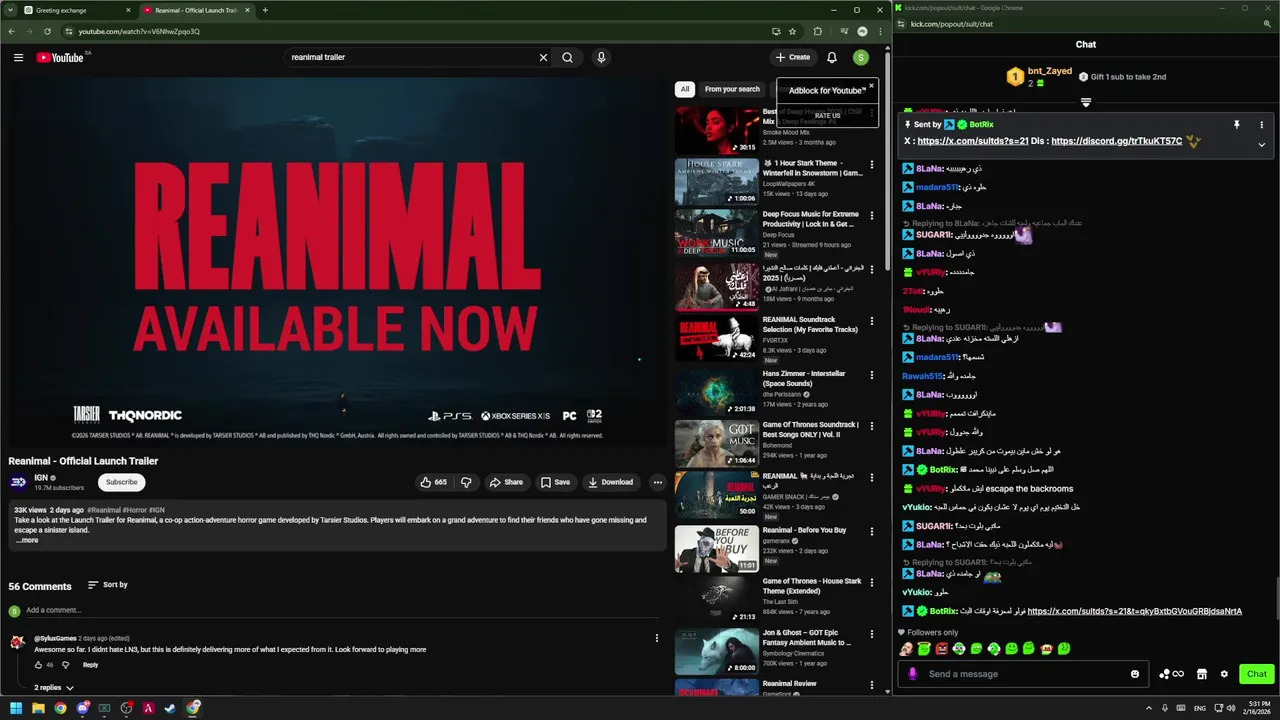Open the Chrome tab search dropdown
This screenshot has width=1280, height=720.
[x=9, y=10]
